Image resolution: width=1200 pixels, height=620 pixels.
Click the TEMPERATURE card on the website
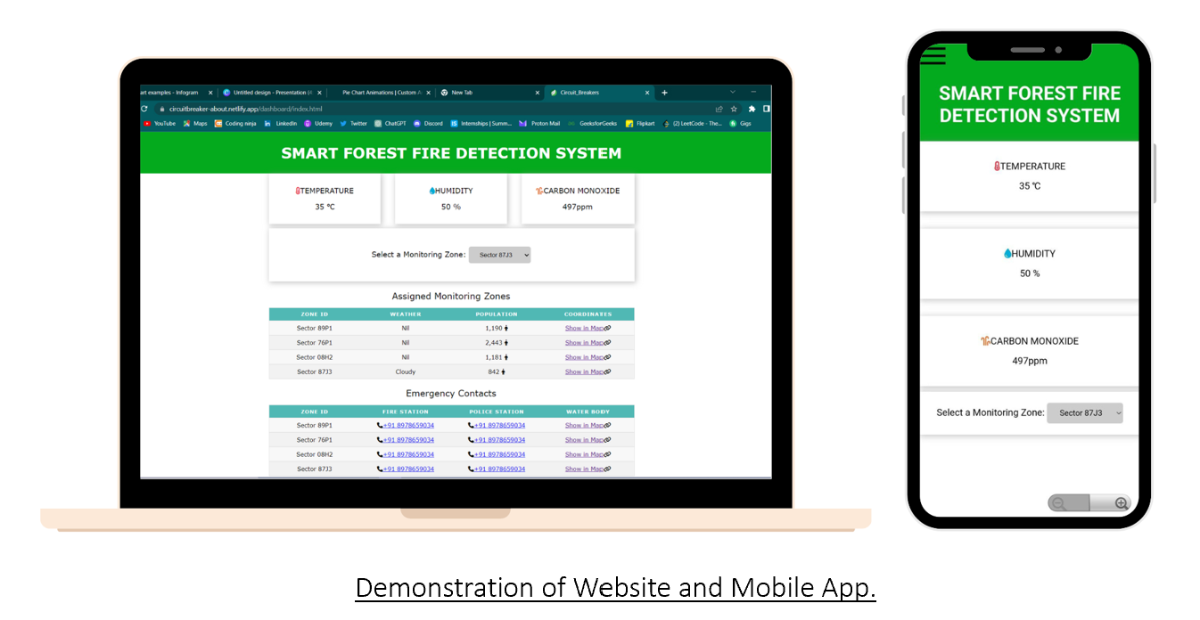(325, 198)
